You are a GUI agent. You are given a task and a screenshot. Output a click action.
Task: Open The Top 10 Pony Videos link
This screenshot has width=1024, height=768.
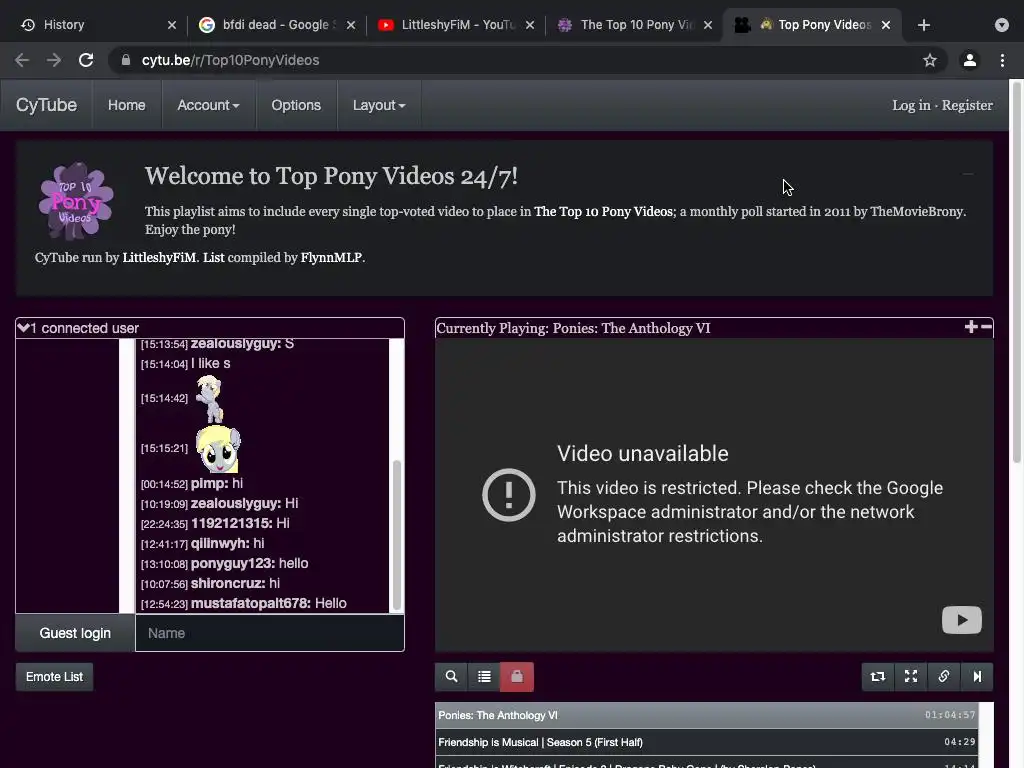pyautogui.click(x=604, y=212)
